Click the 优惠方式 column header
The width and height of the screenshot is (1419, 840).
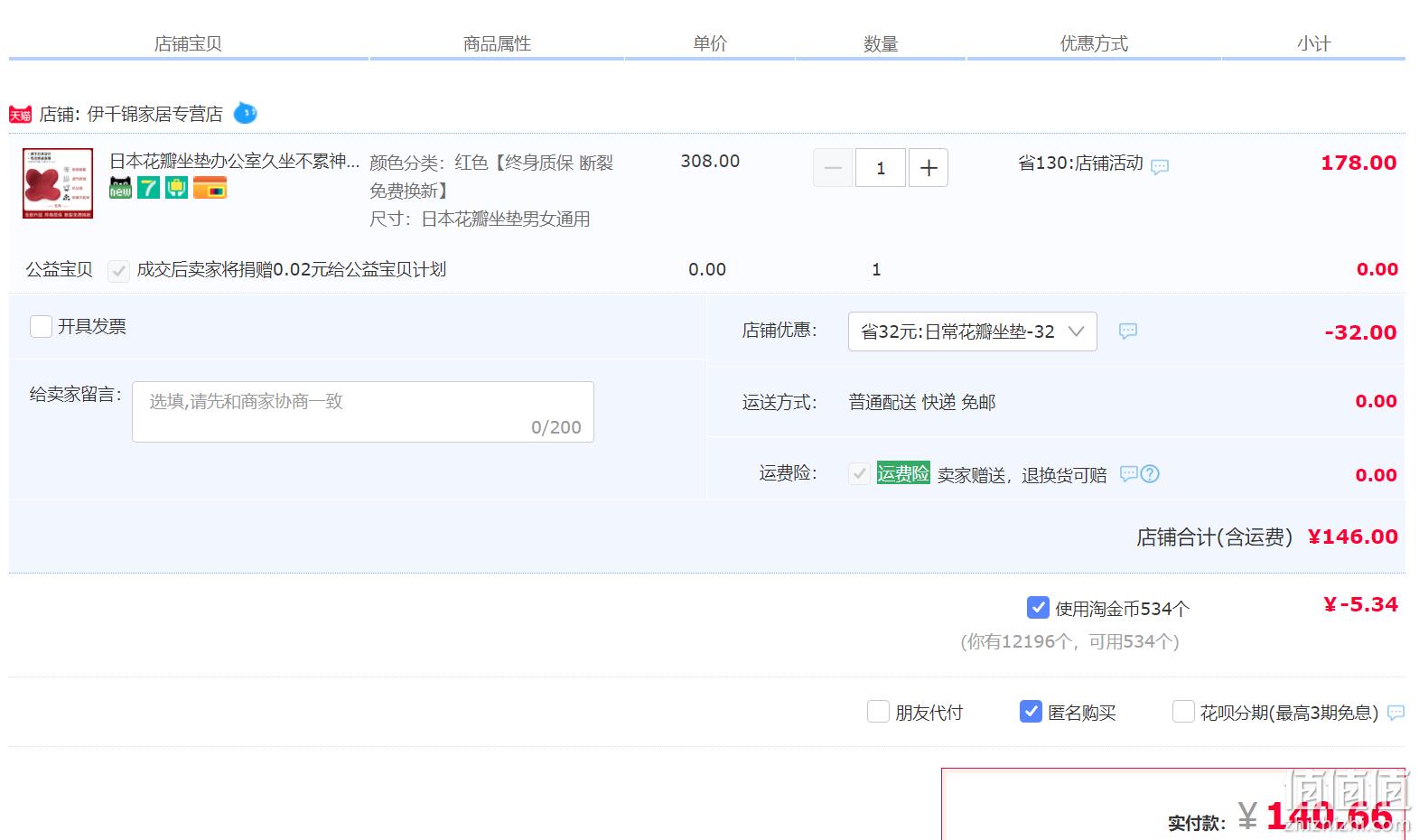(x=1094, y=43)
